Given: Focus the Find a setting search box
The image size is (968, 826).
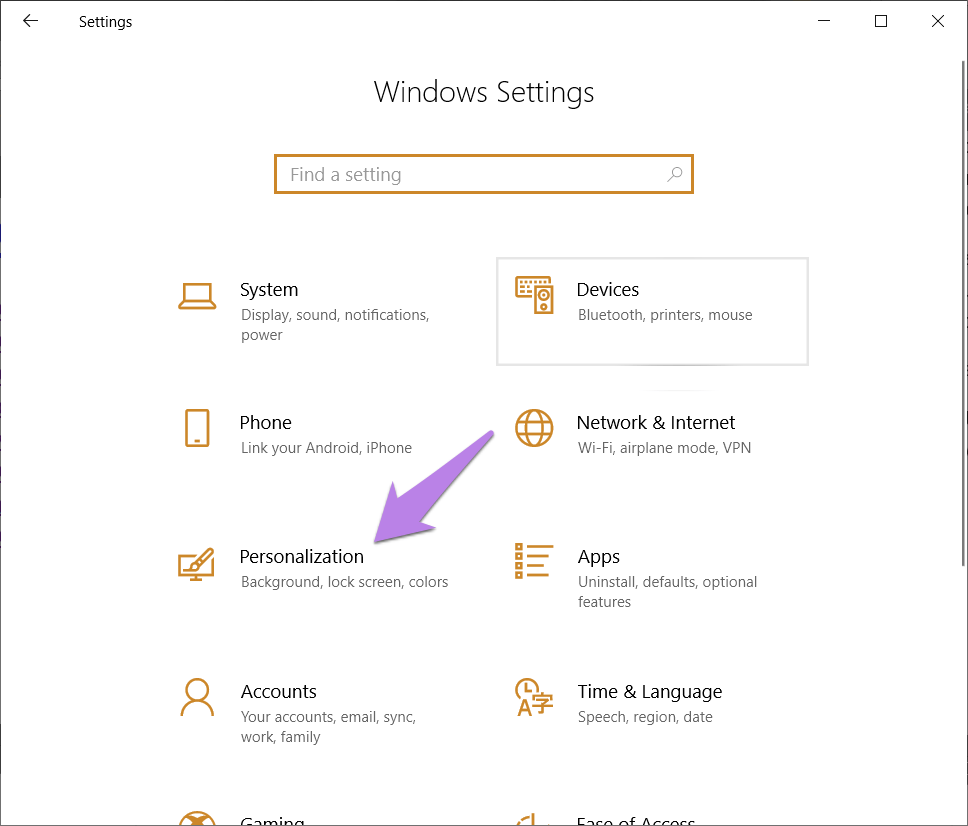Looking at the screenshot, I should pyautogui.click(x=470, y=174).
